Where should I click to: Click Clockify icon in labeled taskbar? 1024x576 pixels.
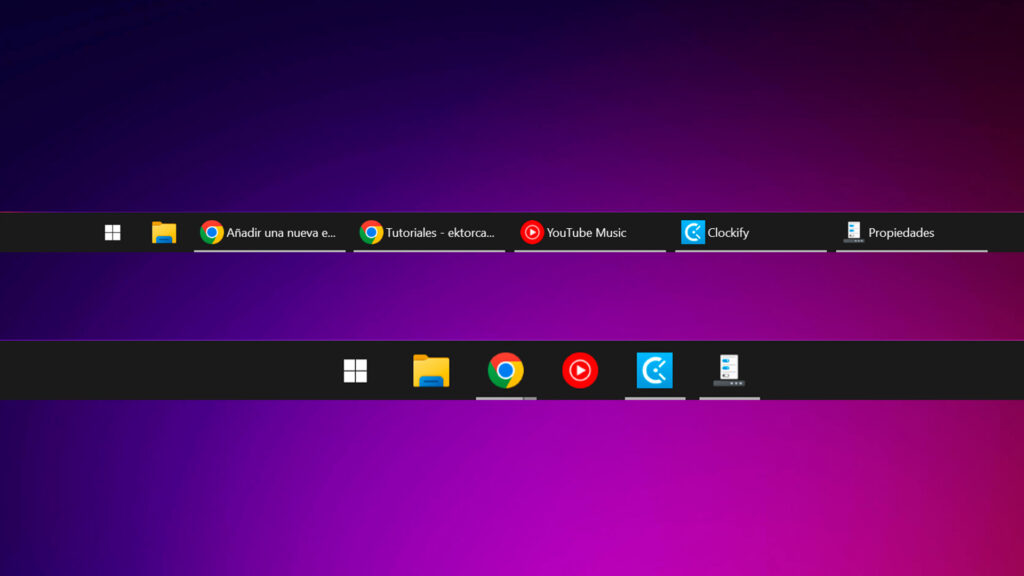pos(693,232)
